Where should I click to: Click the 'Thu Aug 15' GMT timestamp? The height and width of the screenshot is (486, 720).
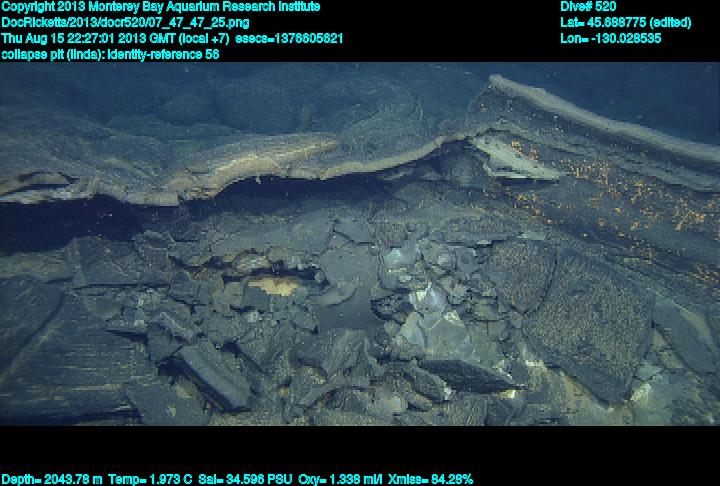click(x=115, y=38)
